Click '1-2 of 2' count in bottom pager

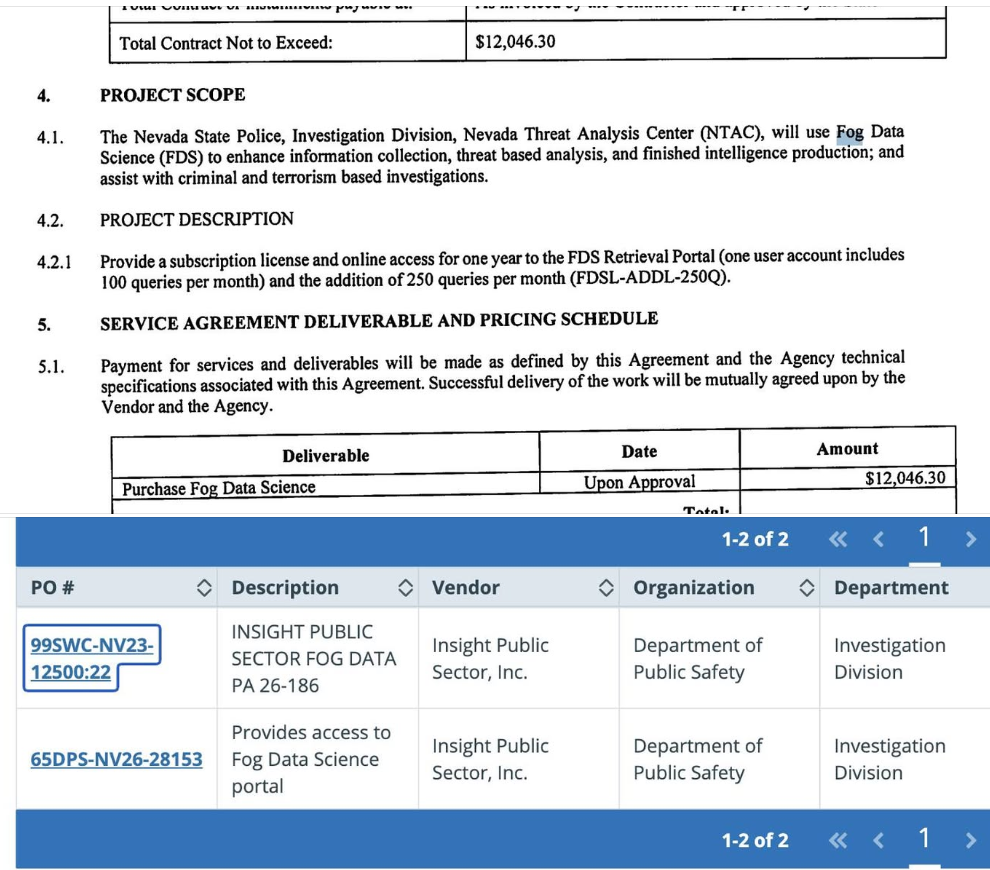coord(755,840)
